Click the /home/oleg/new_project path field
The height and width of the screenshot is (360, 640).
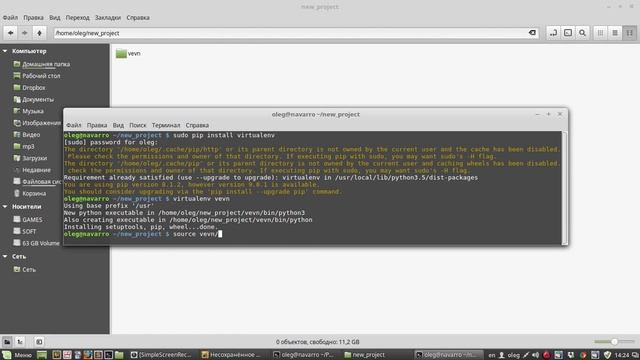click(296, 33)
